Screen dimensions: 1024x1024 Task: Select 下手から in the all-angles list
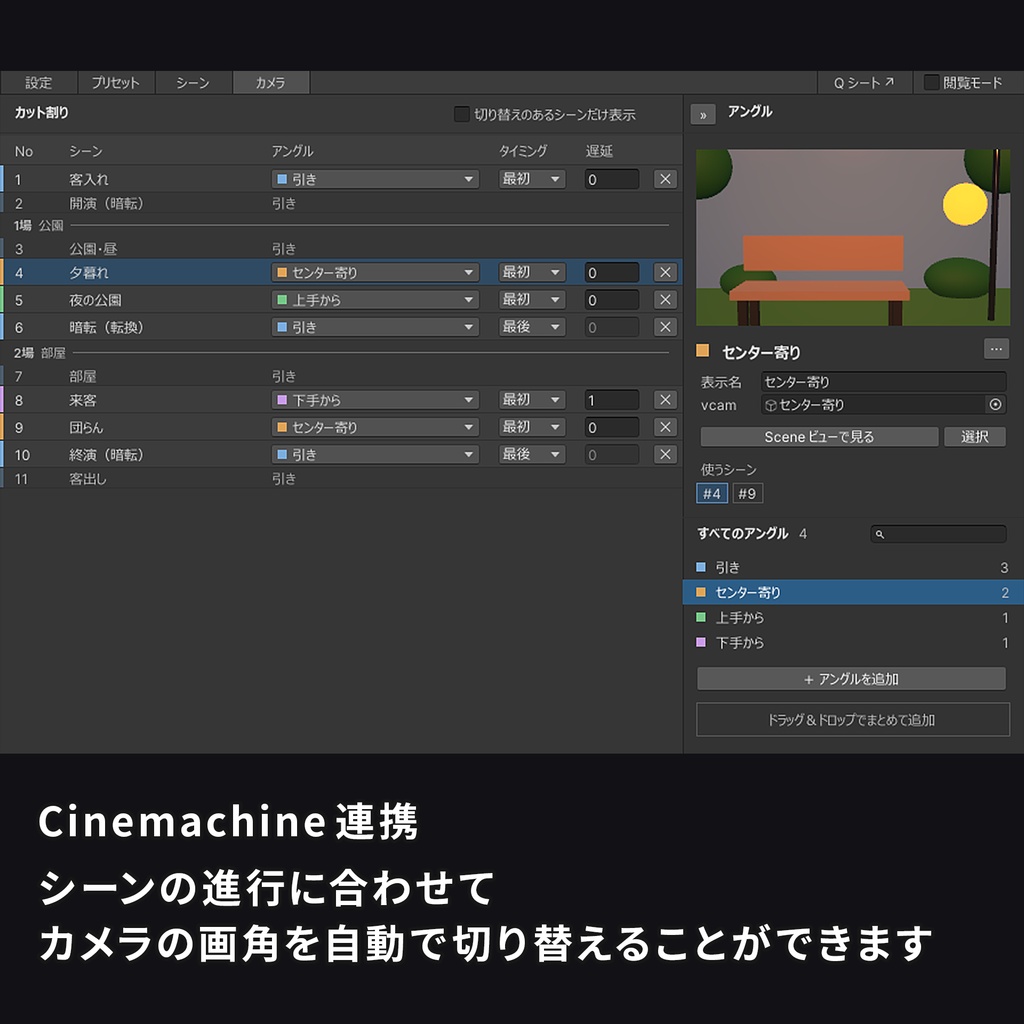(852, 643)
